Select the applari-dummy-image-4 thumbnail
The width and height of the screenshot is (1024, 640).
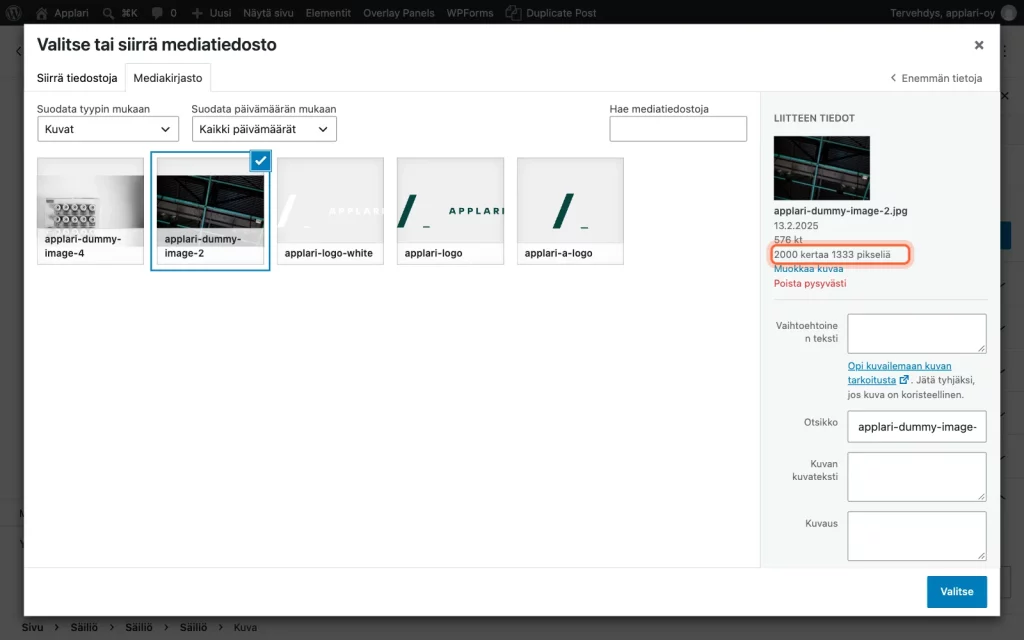click(x=90, y=211)
